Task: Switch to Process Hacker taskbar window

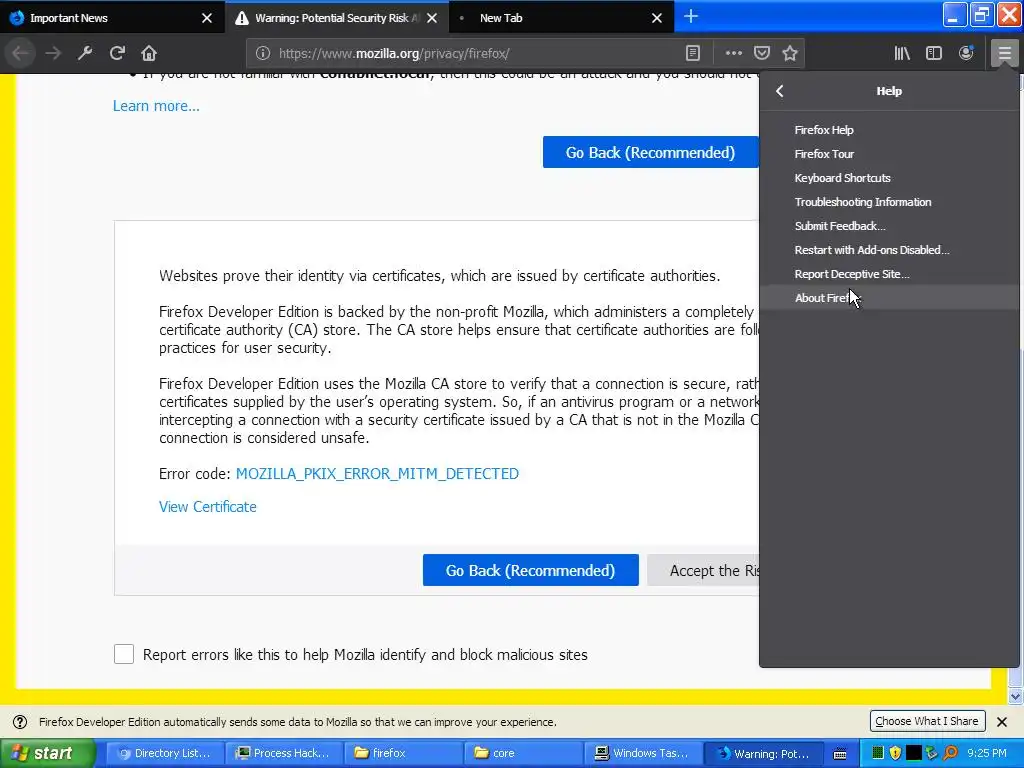Action: coord(285,753)
